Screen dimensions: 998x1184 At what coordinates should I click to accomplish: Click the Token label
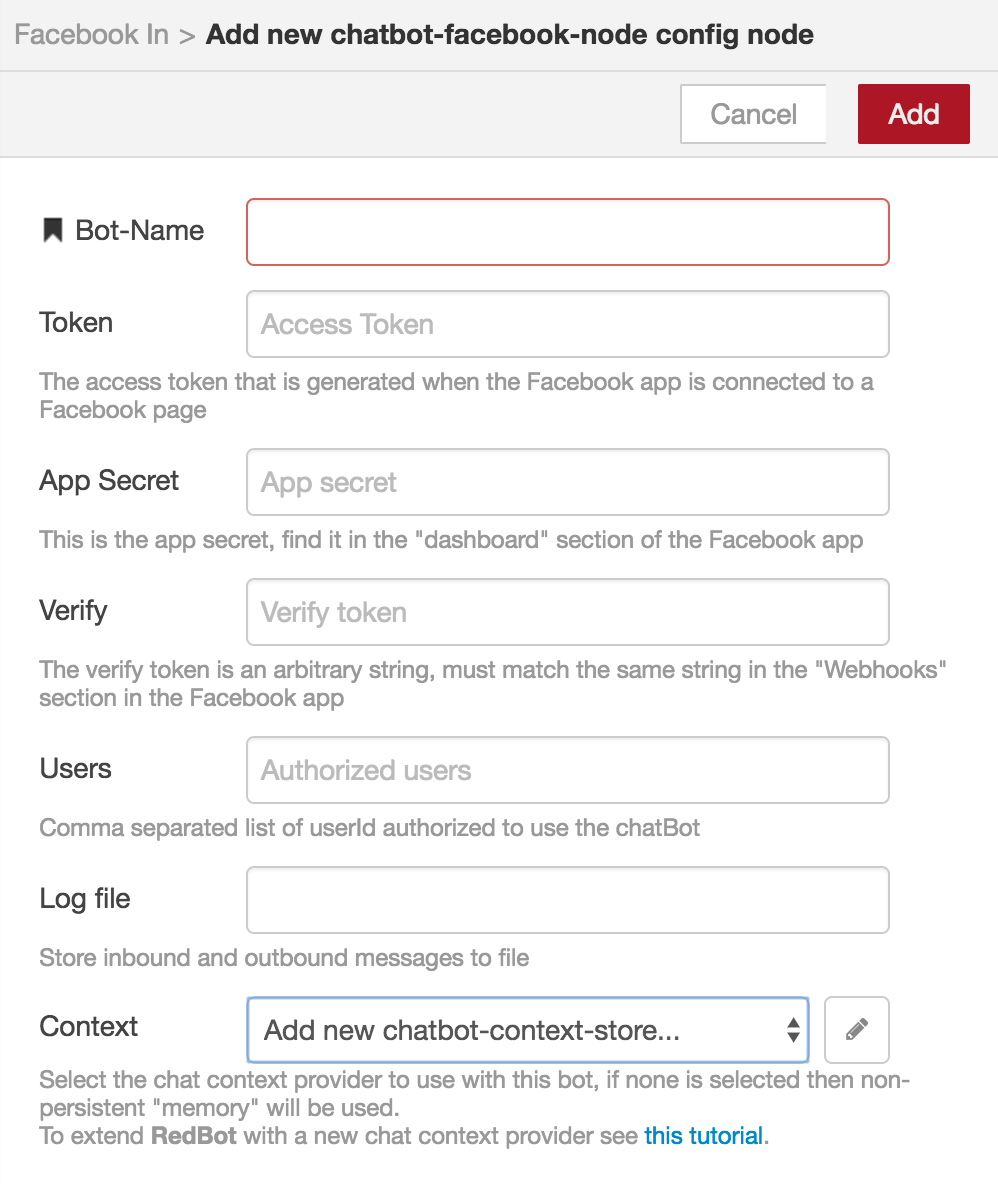point(76,322)
